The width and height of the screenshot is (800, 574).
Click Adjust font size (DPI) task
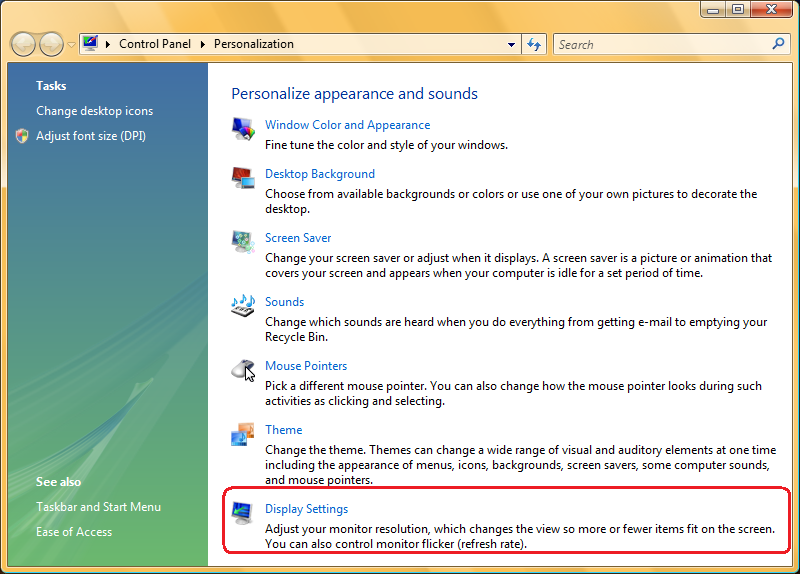pyautogui.click(x=91, y=136)
